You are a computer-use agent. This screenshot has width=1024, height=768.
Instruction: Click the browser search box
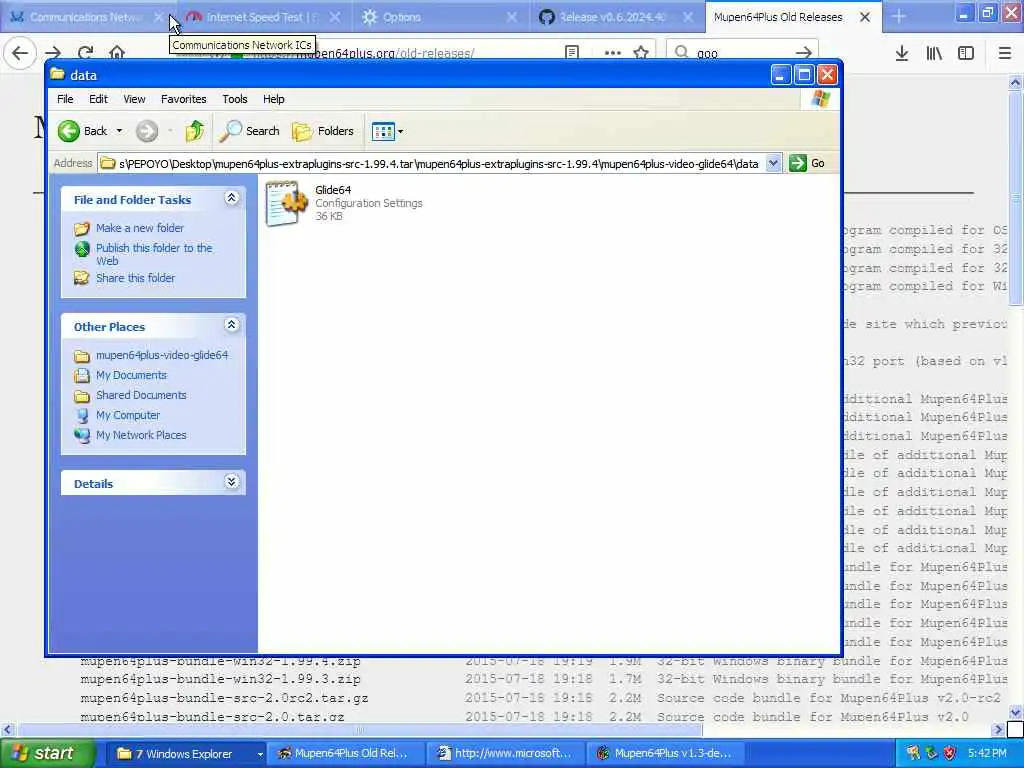[741, 53]
